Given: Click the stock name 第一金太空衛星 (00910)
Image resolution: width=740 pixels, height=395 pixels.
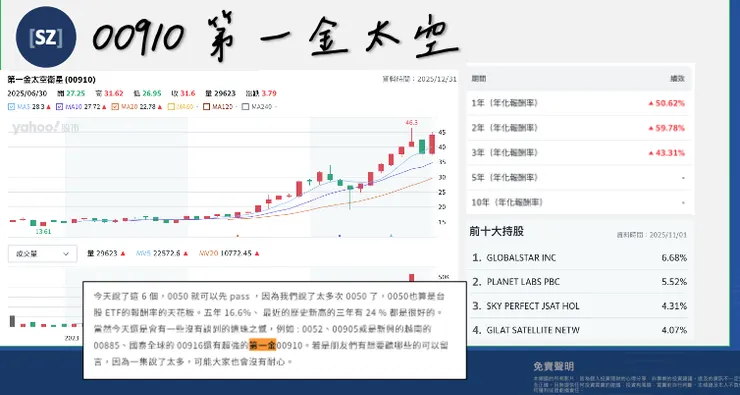Looking at the screenshot, I should click(x=51, y=80).
